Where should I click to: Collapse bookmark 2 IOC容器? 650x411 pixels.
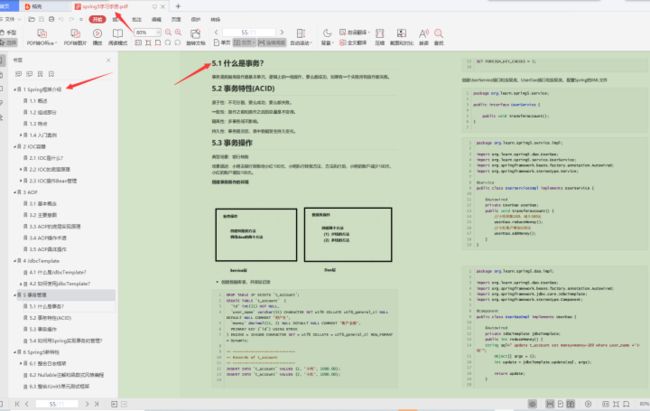15,147
